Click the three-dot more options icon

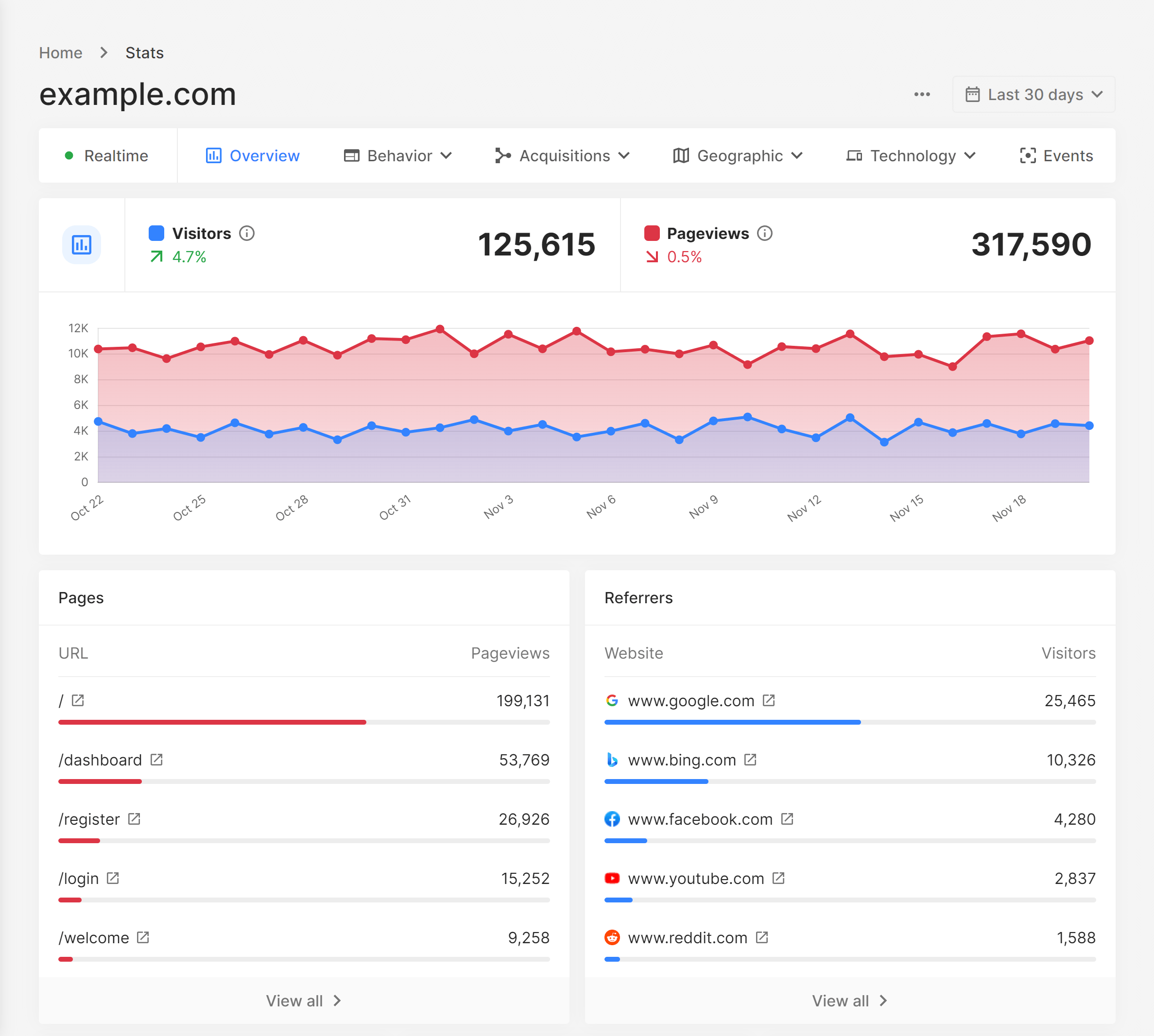pos(922,95)
